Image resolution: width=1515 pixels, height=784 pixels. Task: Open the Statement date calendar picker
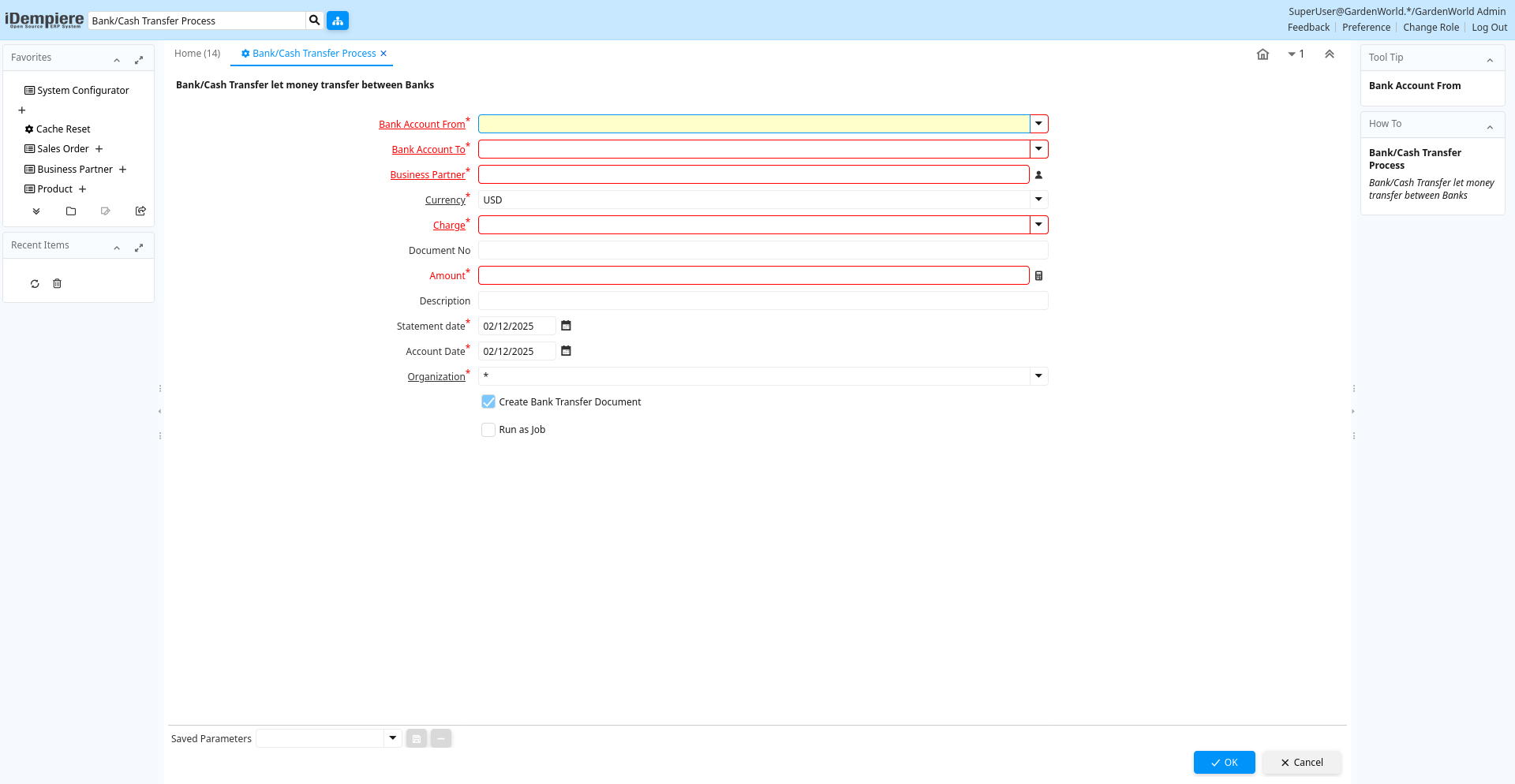tap(566, 326)
